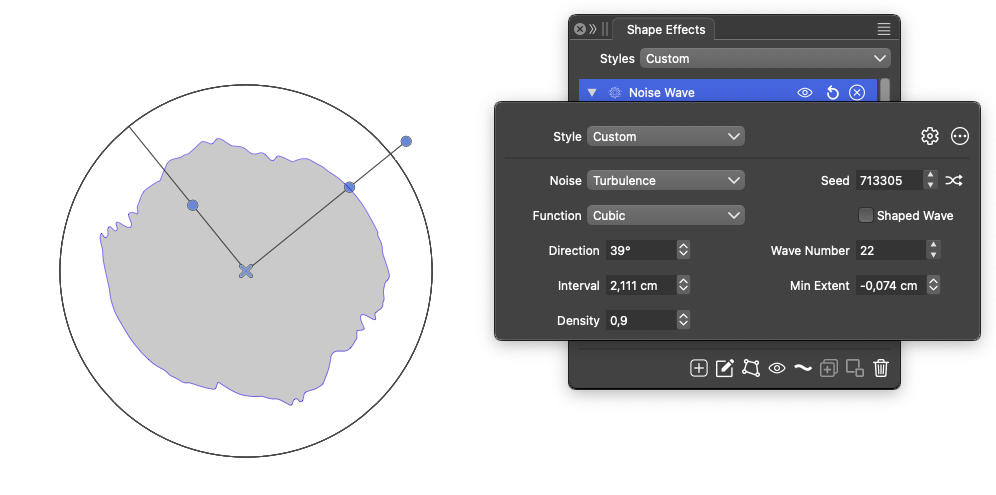Toggle visibility of the Noise Wave effect

coord(805,93)
